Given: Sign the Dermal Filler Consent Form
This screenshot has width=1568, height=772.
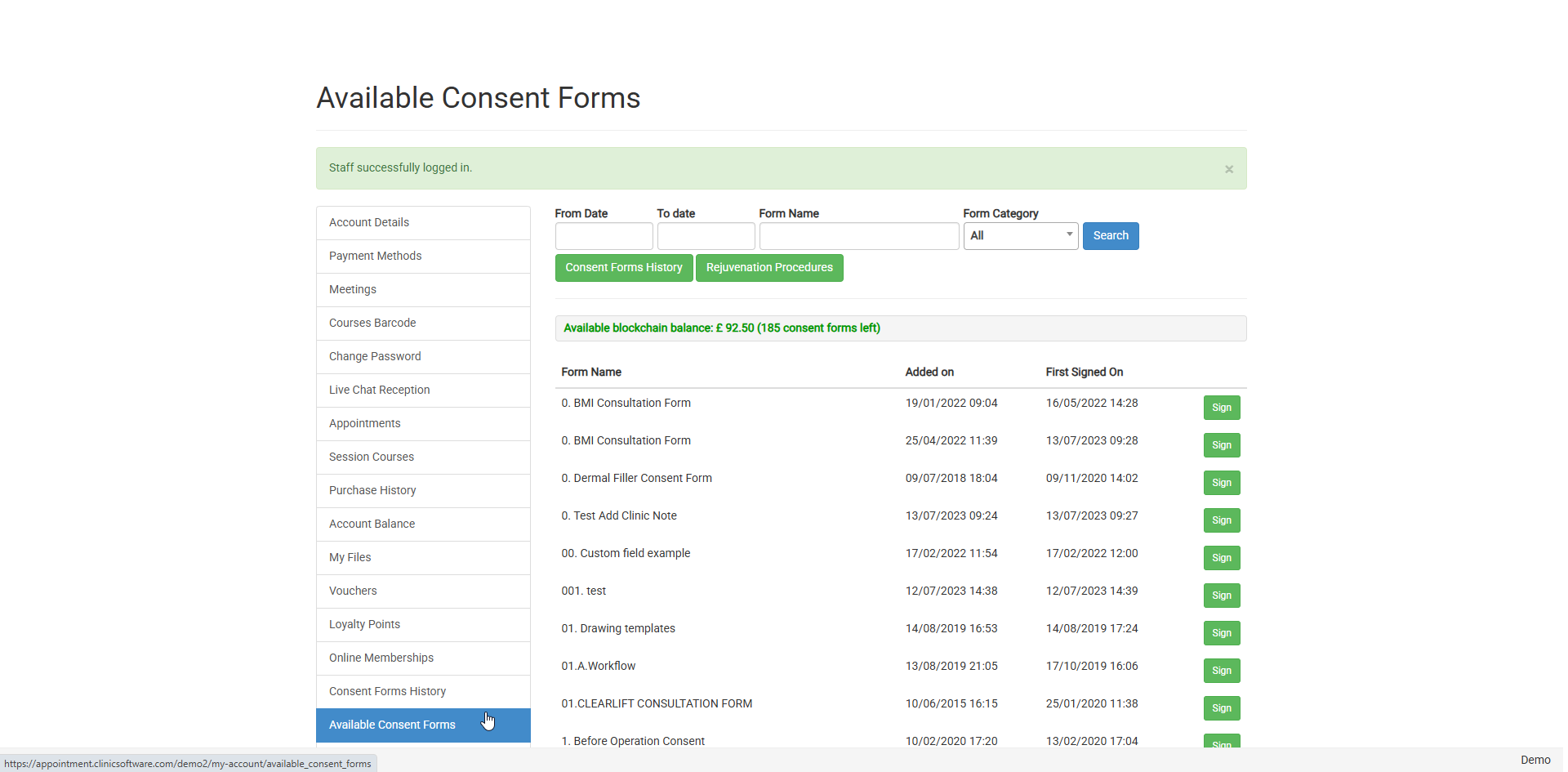Looking at the screenshot, I should [x=1221, y=483].
